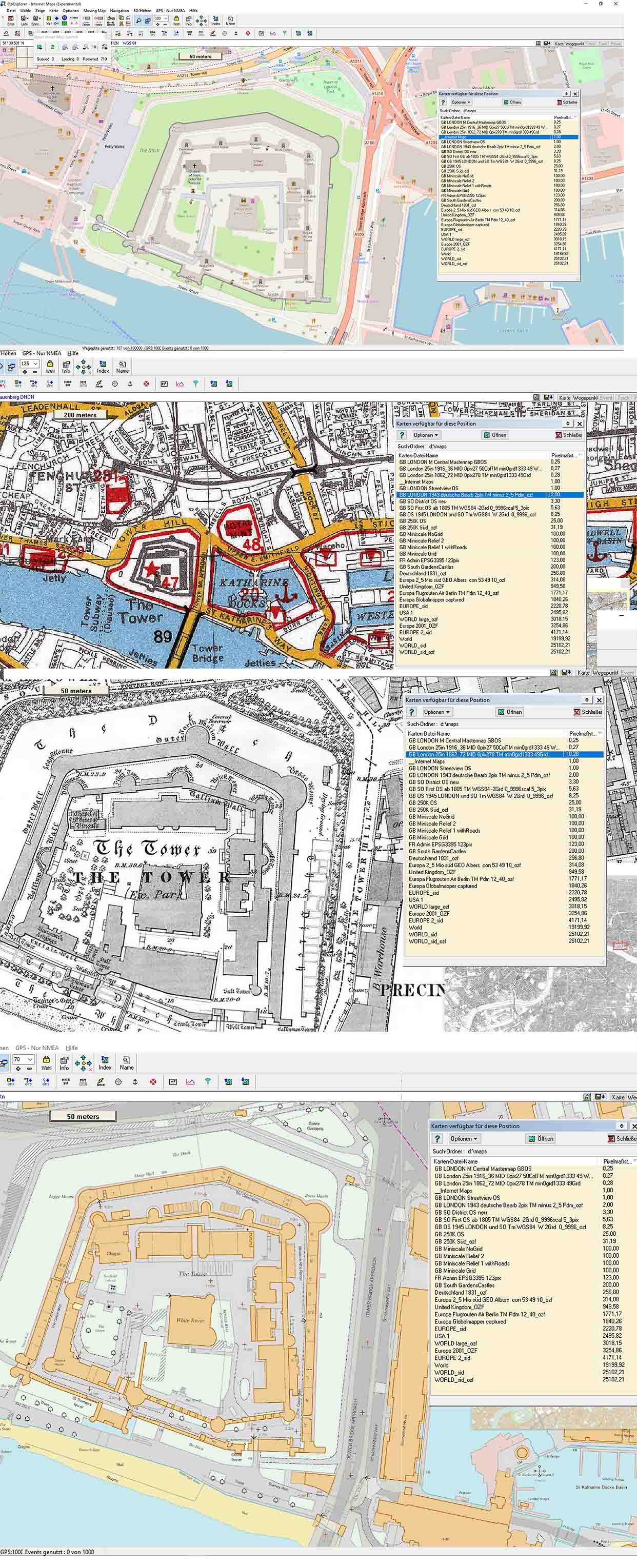Click the Ende exit icon

pyautogui.click(x=10, y=20)
